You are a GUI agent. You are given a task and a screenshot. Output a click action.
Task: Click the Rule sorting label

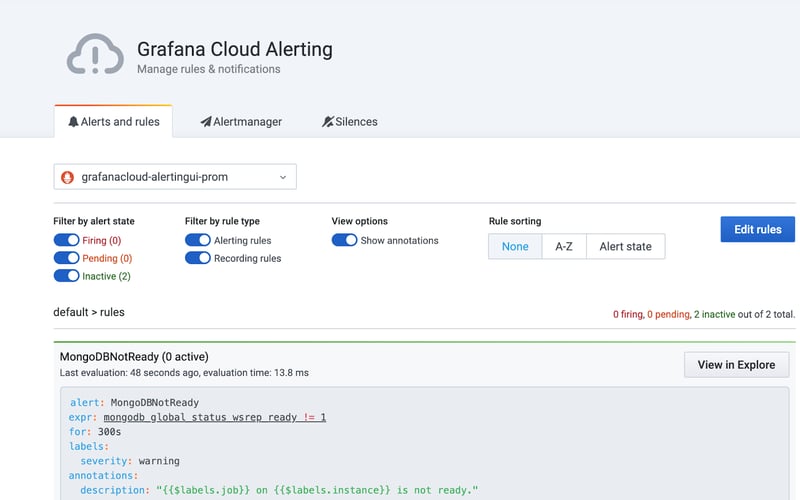[x=515, y=221]
